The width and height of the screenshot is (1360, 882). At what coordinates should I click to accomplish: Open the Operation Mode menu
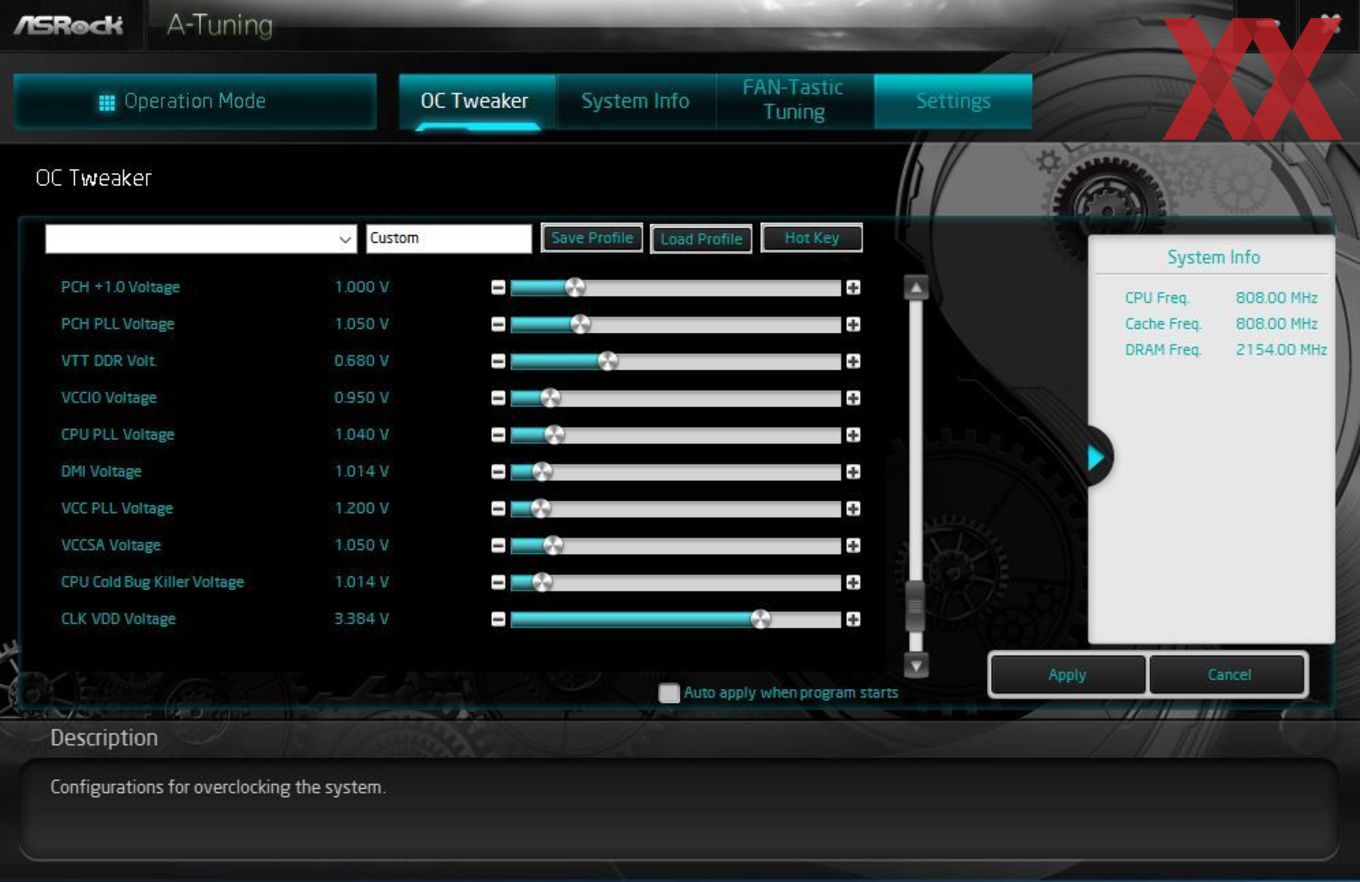[x=195, y=101]
